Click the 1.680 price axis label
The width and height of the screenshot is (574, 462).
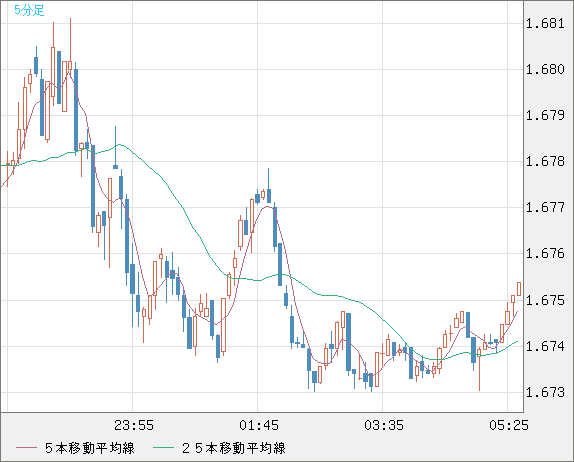pos(545,69)
